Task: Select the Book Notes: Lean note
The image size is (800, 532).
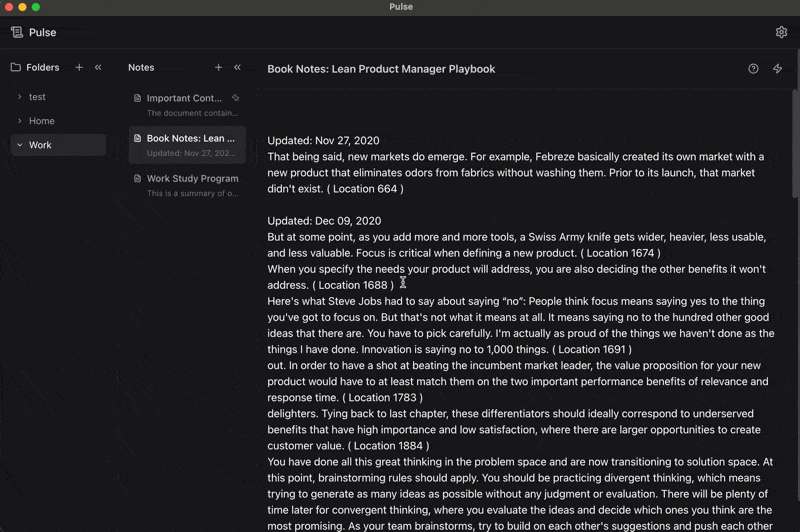Action: 190,139
